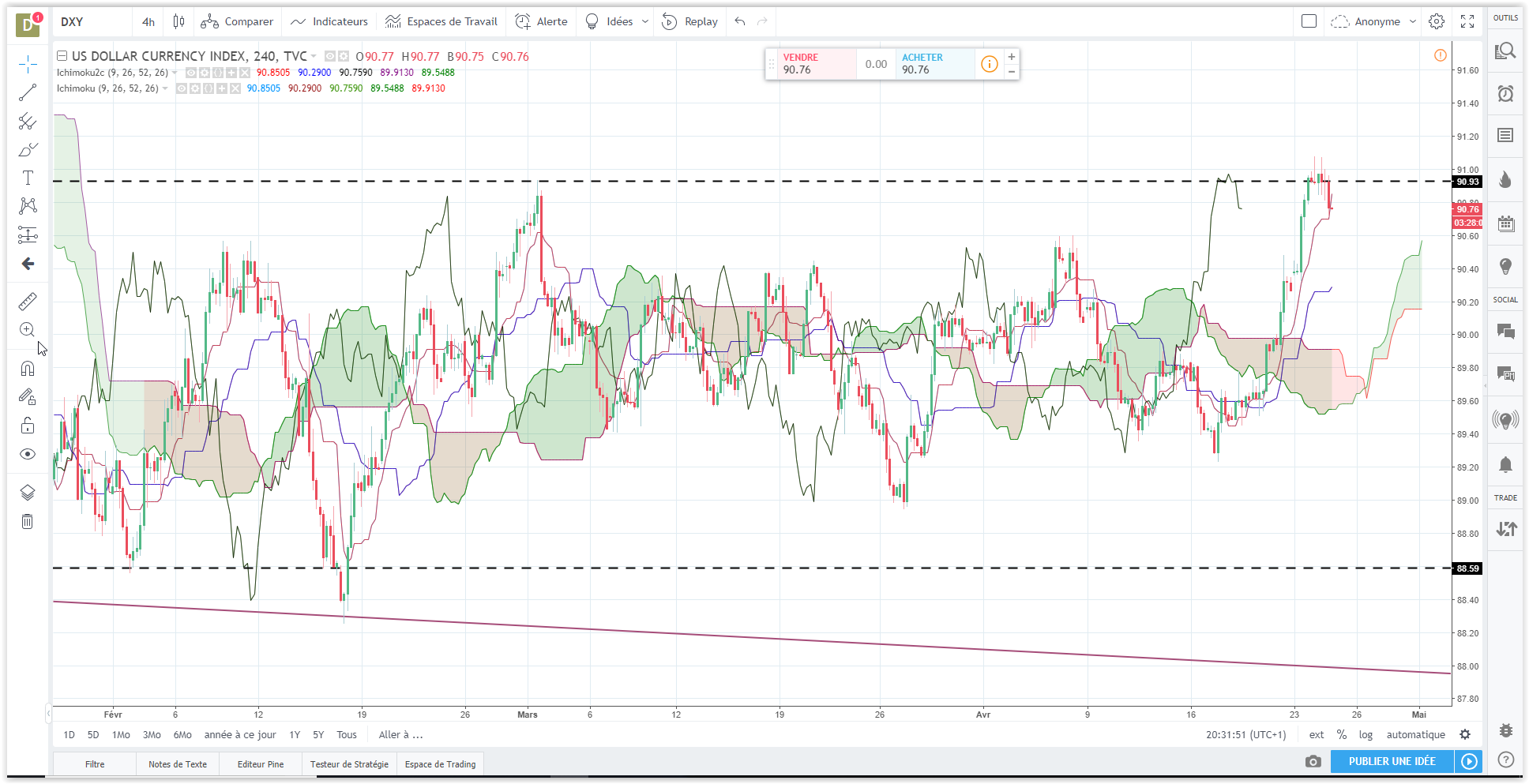Select the 1Mo time range
The height and width of the screenshot is (784, 1529).
coord(121,734)
